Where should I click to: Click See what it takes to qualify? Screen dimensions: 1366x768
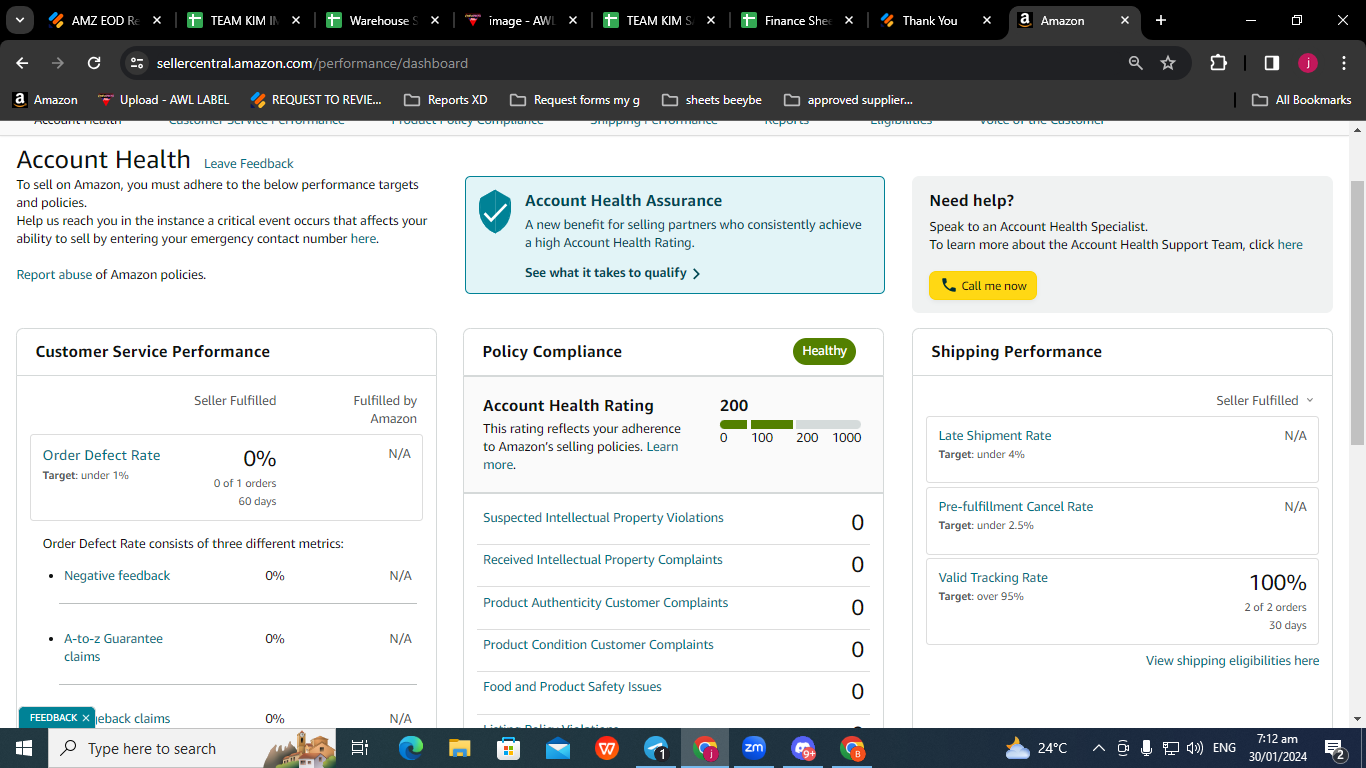[612, 273]
